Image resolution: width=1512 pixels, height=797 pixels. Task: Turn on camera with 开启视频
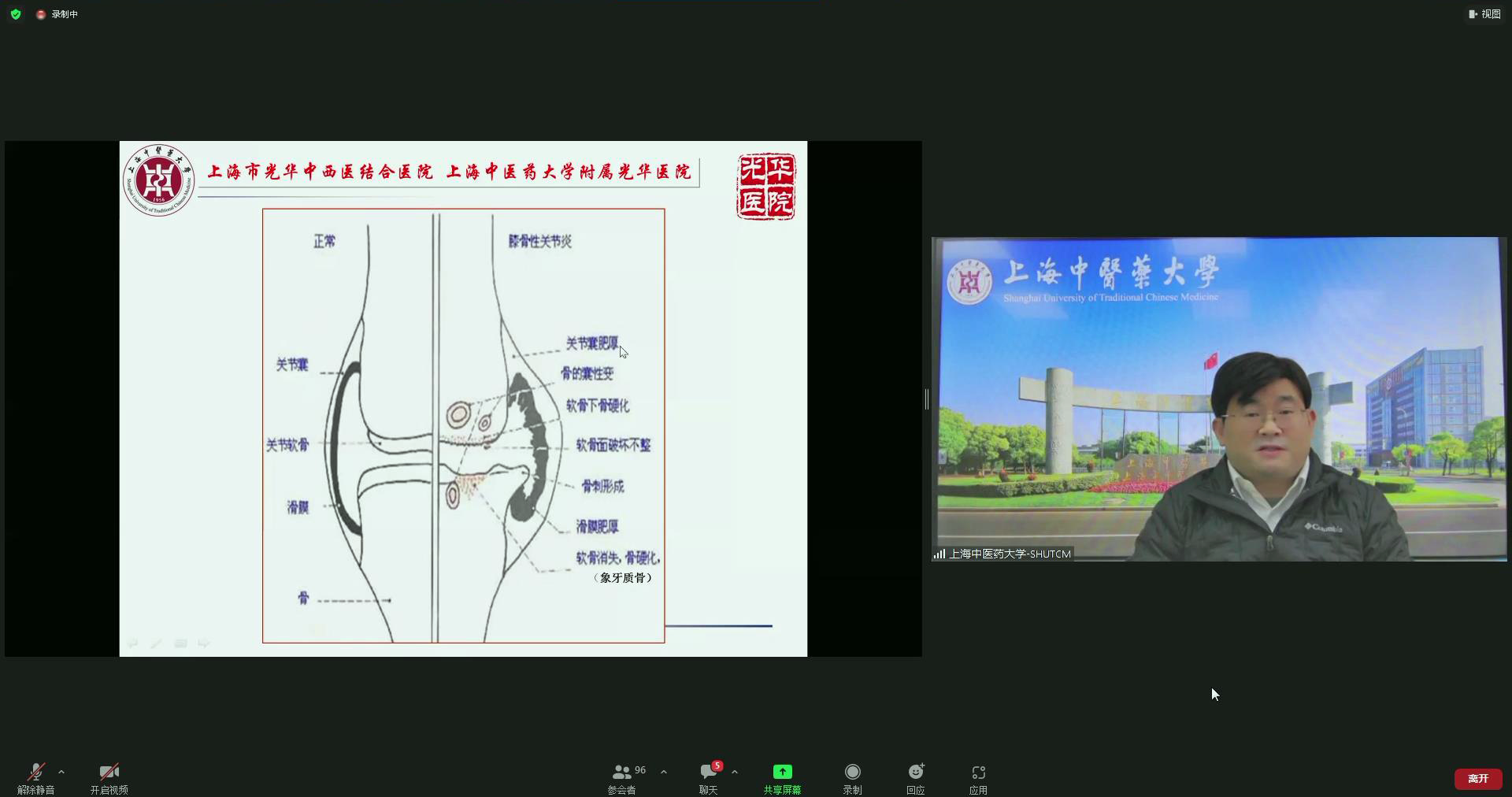tap(109, 777)
